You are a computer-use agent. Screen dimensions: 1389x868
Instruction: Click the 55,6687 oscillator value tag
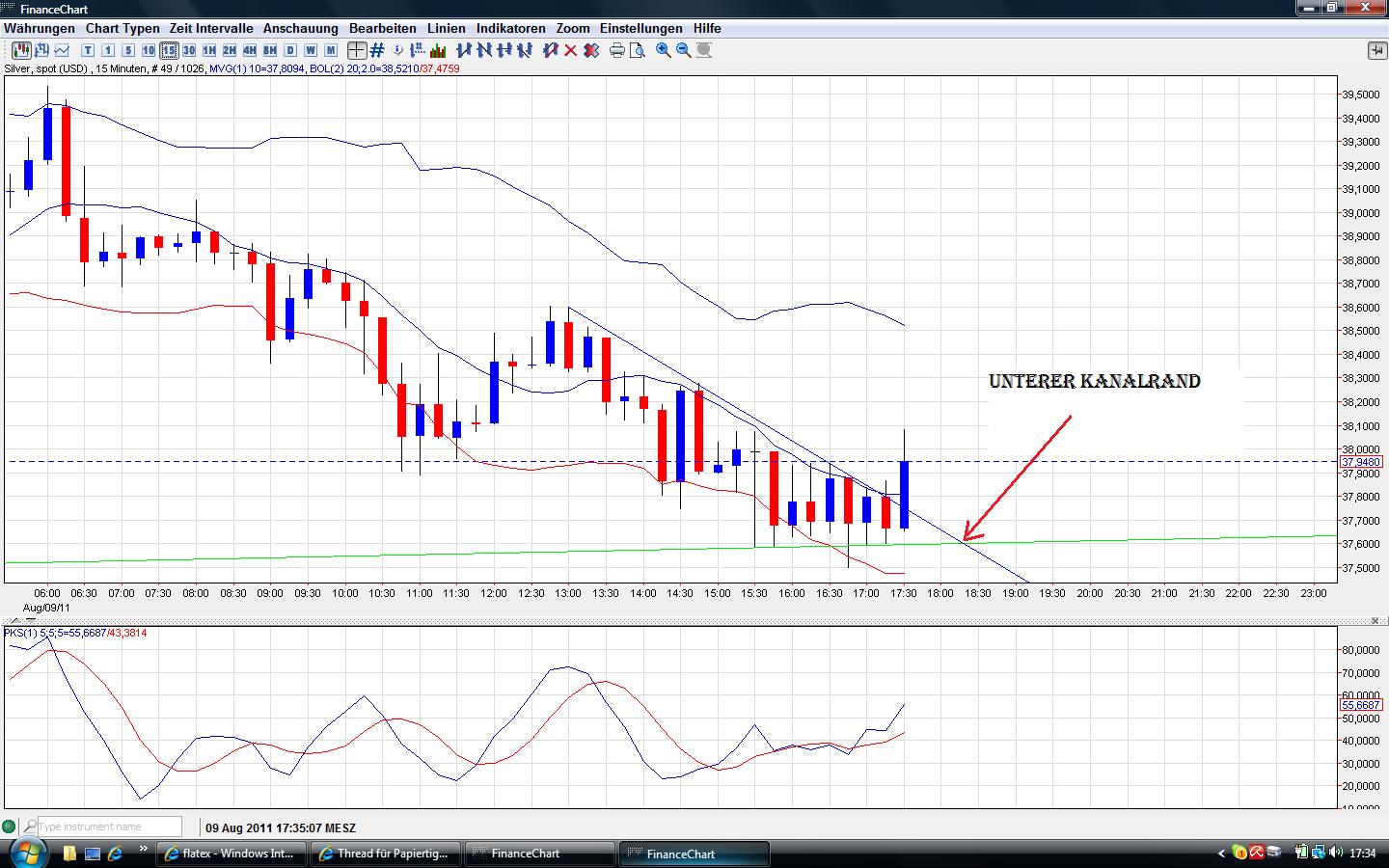[x=1361, y=705]
